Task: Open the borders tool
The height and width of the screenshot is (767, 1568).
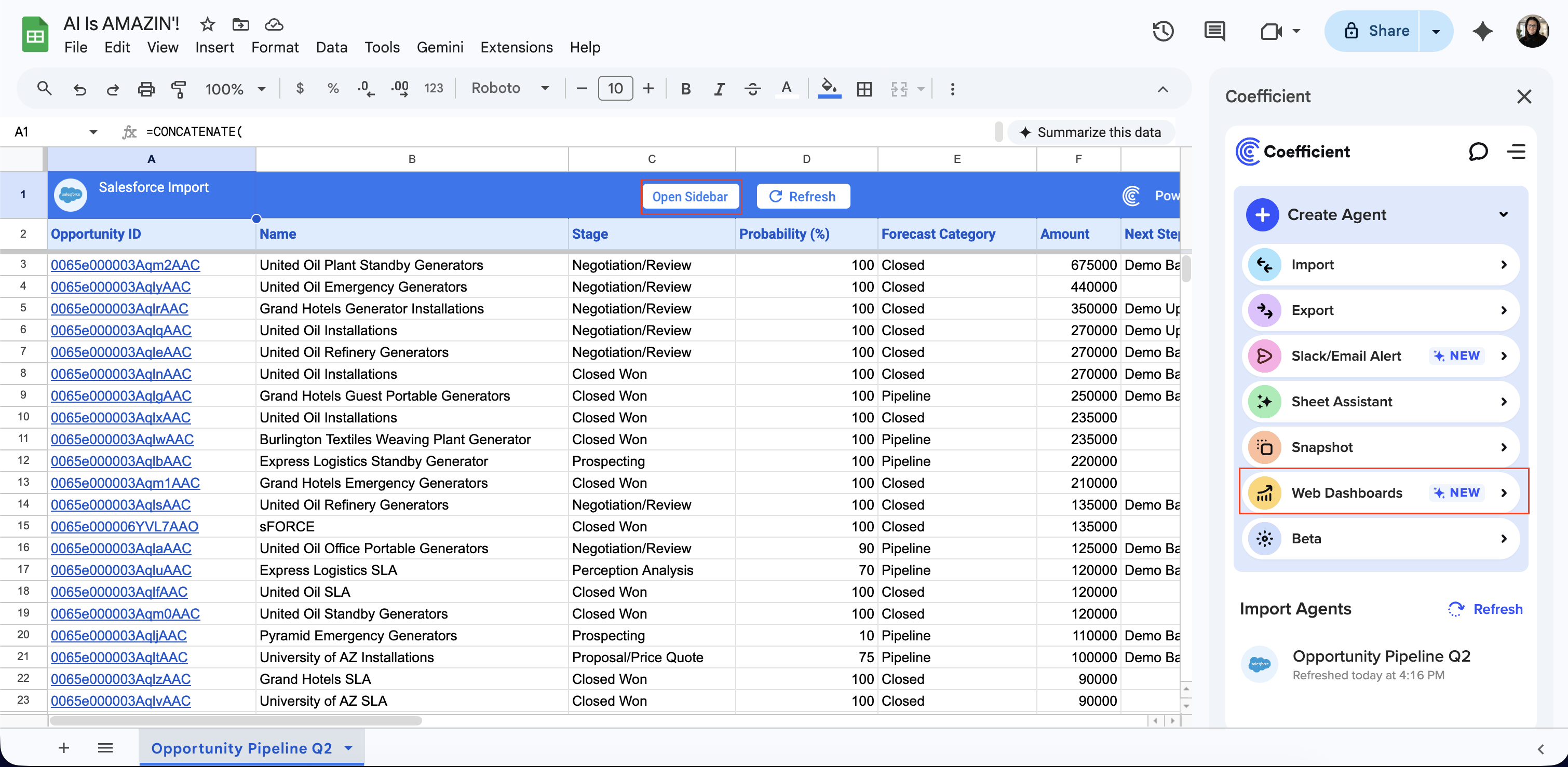Action: [864, 89]
